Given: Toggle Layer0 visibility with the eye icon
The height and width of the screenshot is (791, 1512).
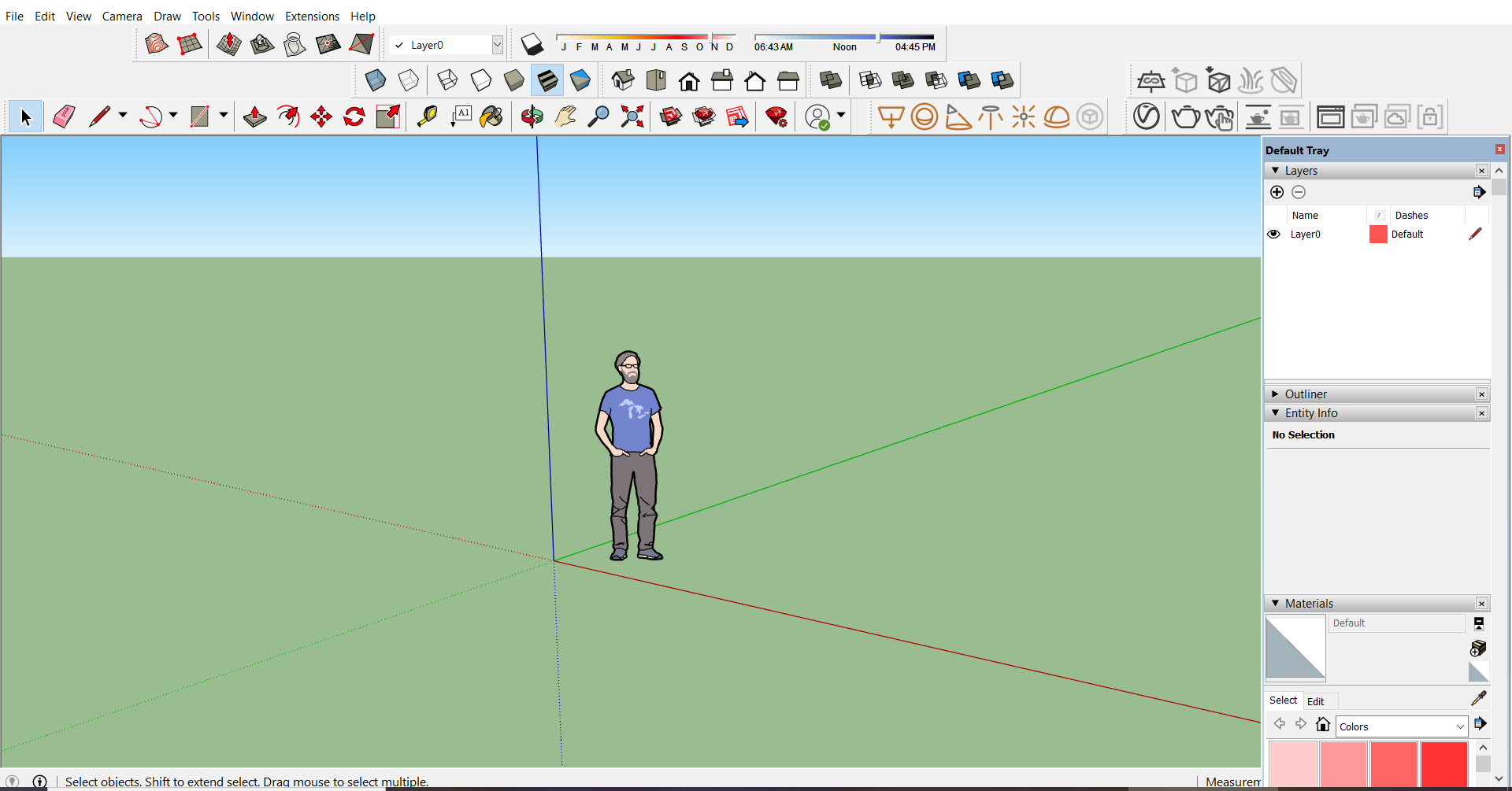Looking at the screenshot, I should click(x=1273, y=234).
